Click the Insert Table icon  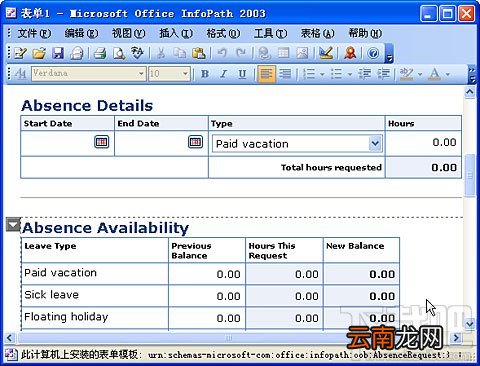(283, 53)
